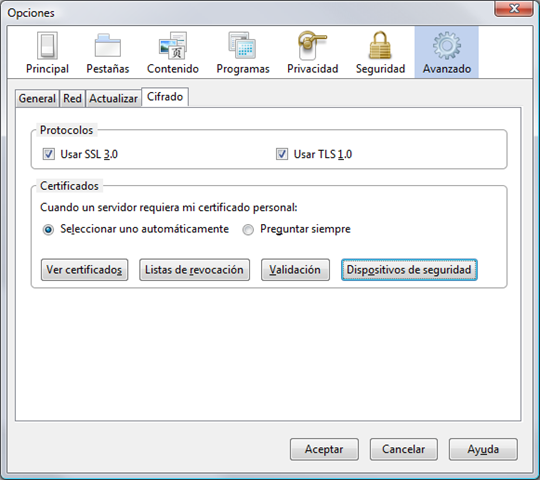Image resolution: width=540 pixels, height=480 pixels.
Task: Open Listas de revocación
Action: 194,270
